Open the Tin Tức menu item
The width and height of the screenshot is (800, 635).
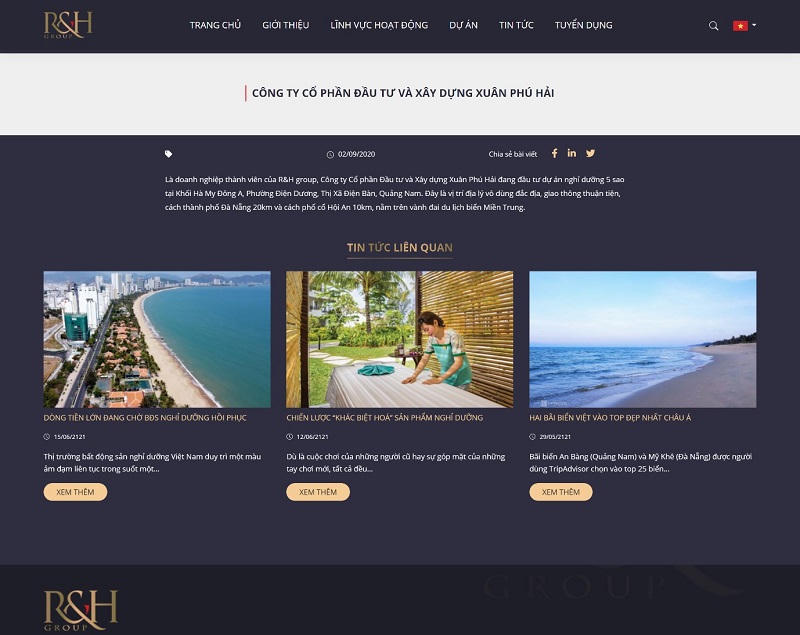[516, 25]
